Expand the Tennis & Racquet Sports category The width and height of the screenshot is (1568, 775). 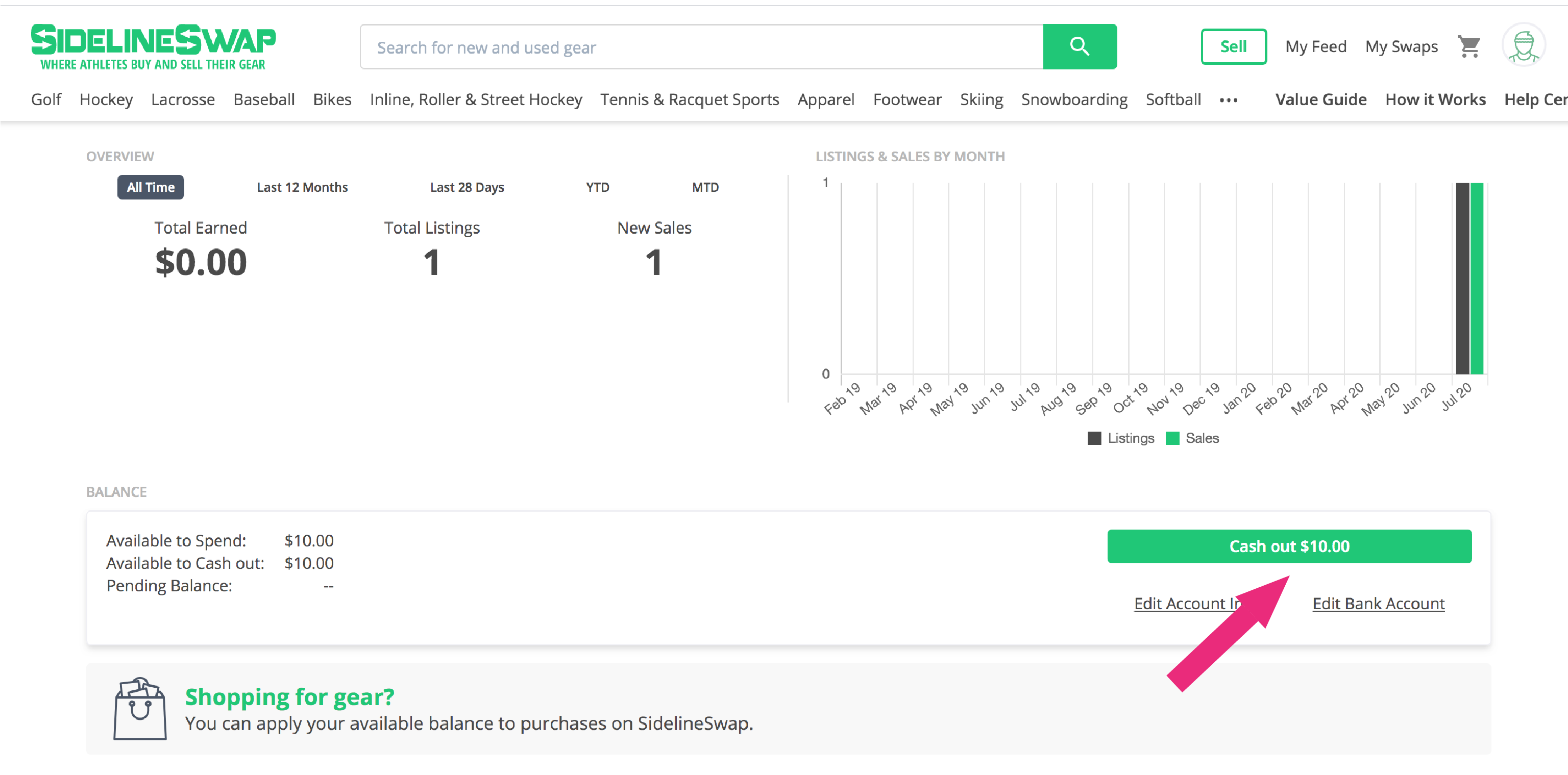[x=690, y=99]
